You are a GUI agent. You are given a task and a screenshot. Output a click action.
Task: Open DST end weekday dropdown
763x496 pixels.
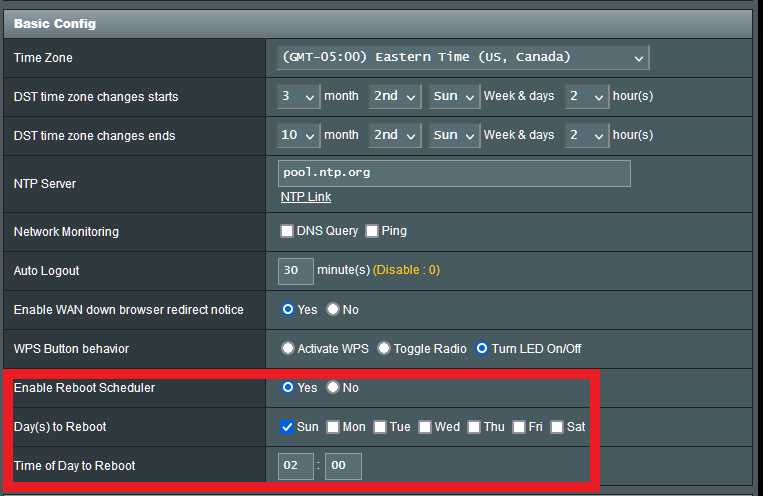click(x=454, y=135)
